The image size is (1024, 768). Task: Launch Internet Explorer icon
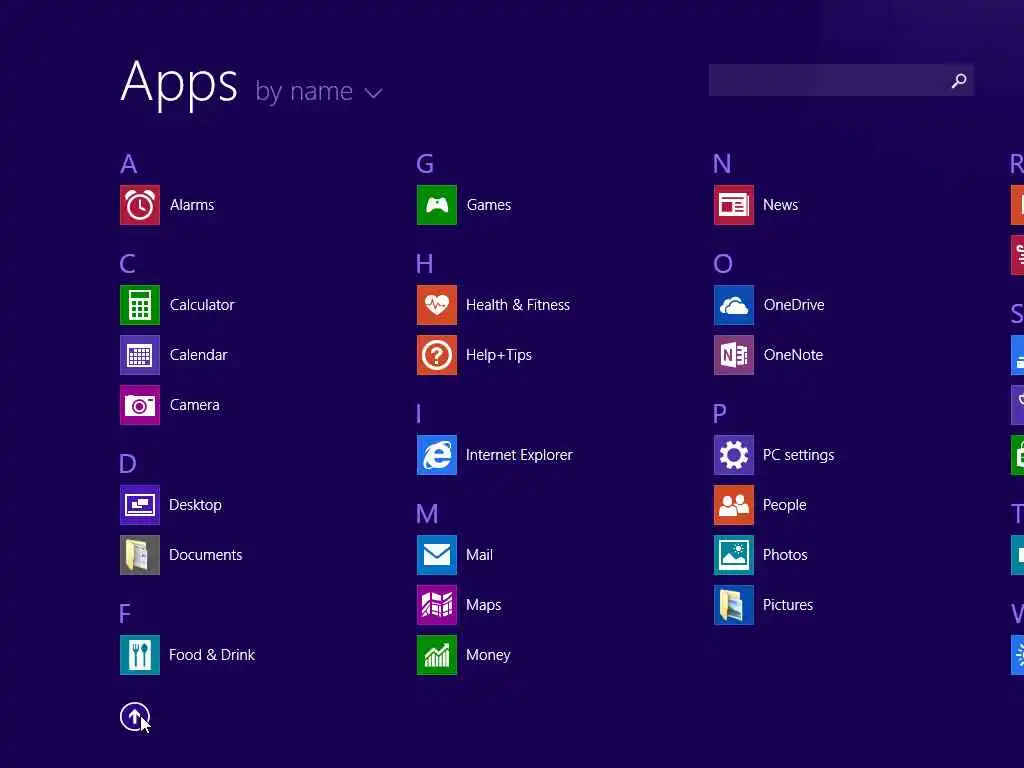coord(437,455)
